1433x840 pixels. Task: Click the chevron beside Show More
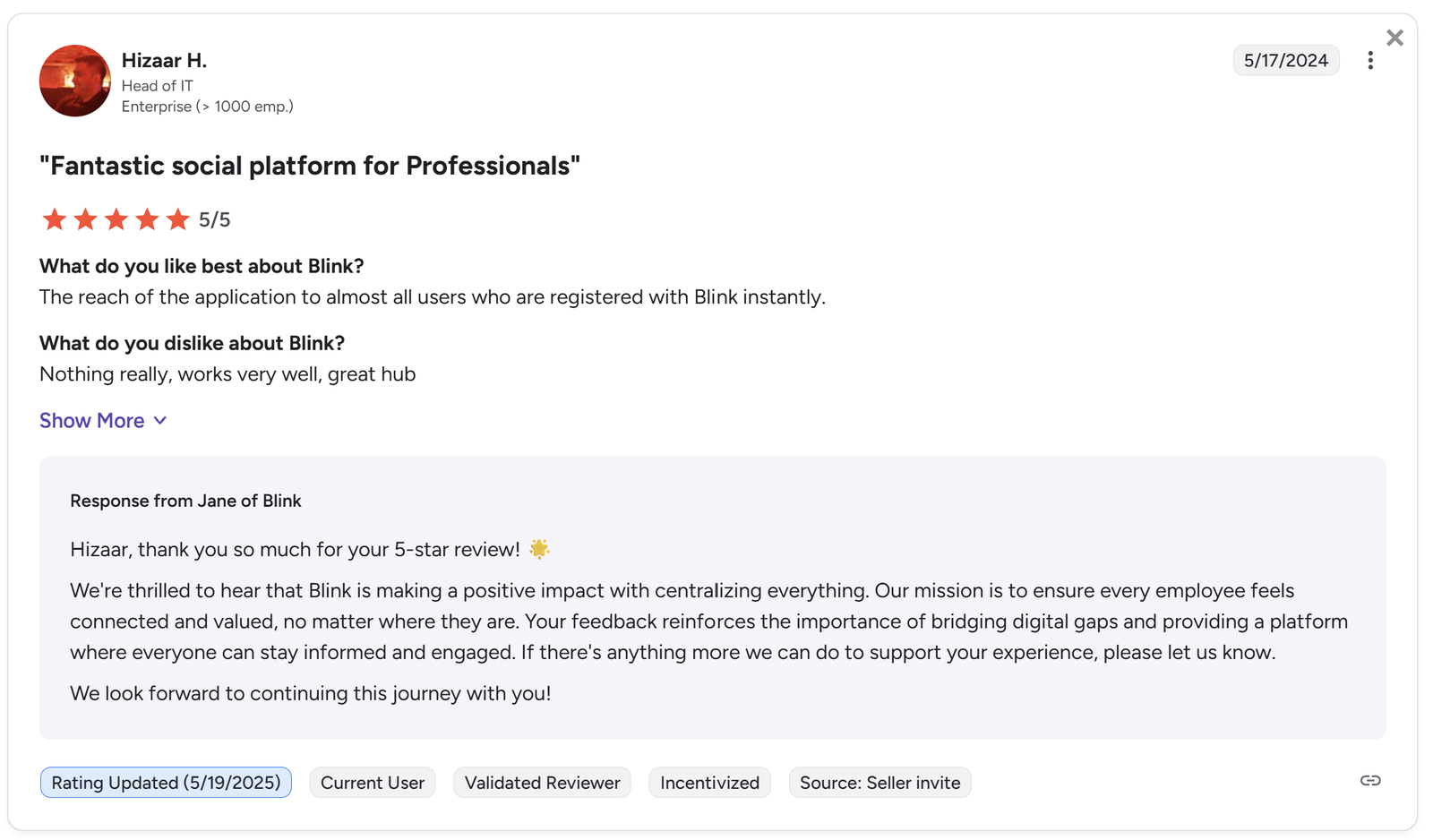tap(159, 420)
